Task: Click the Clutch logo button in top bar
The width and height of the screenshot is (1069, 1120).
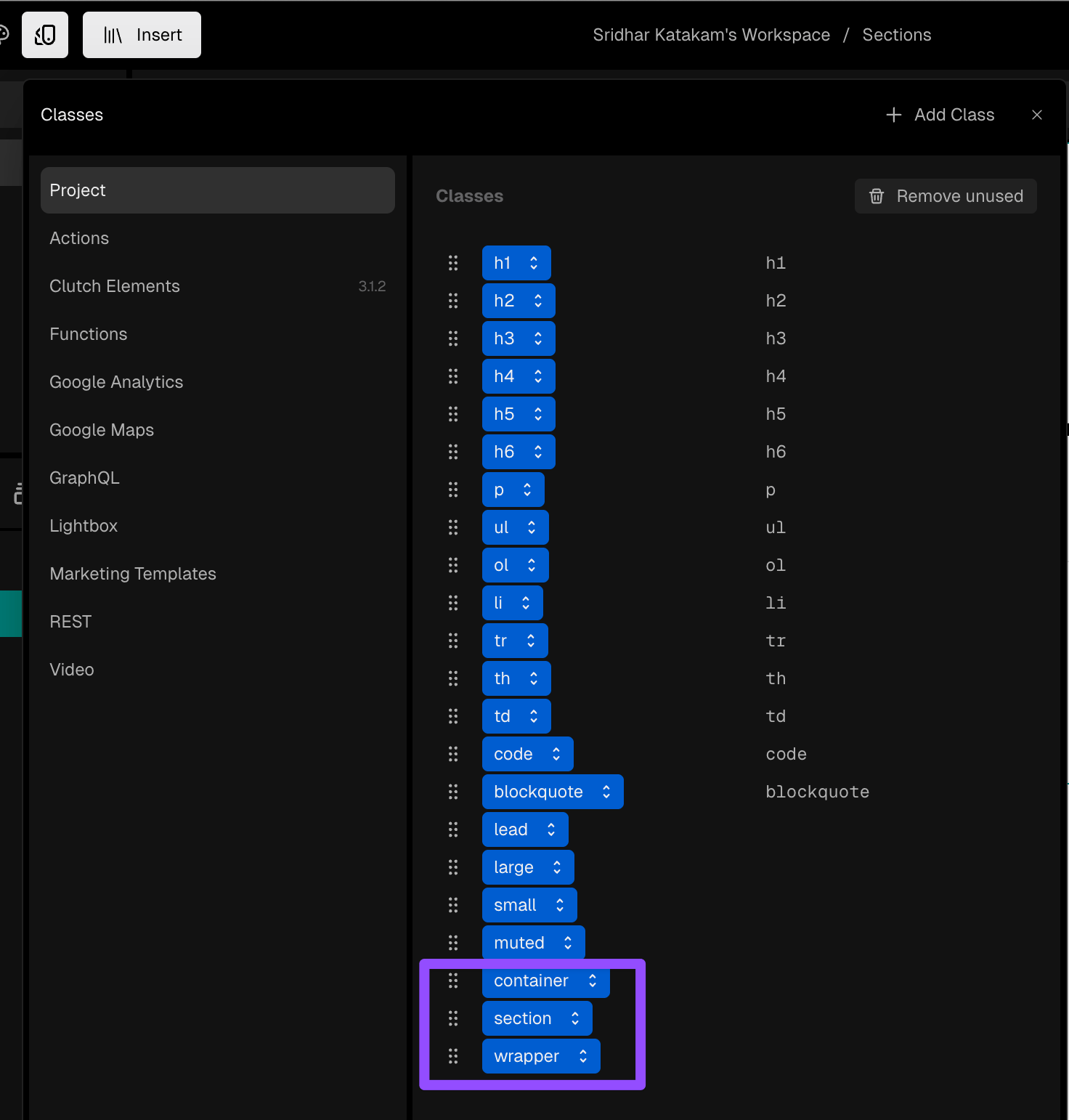Action: (45, 35)
